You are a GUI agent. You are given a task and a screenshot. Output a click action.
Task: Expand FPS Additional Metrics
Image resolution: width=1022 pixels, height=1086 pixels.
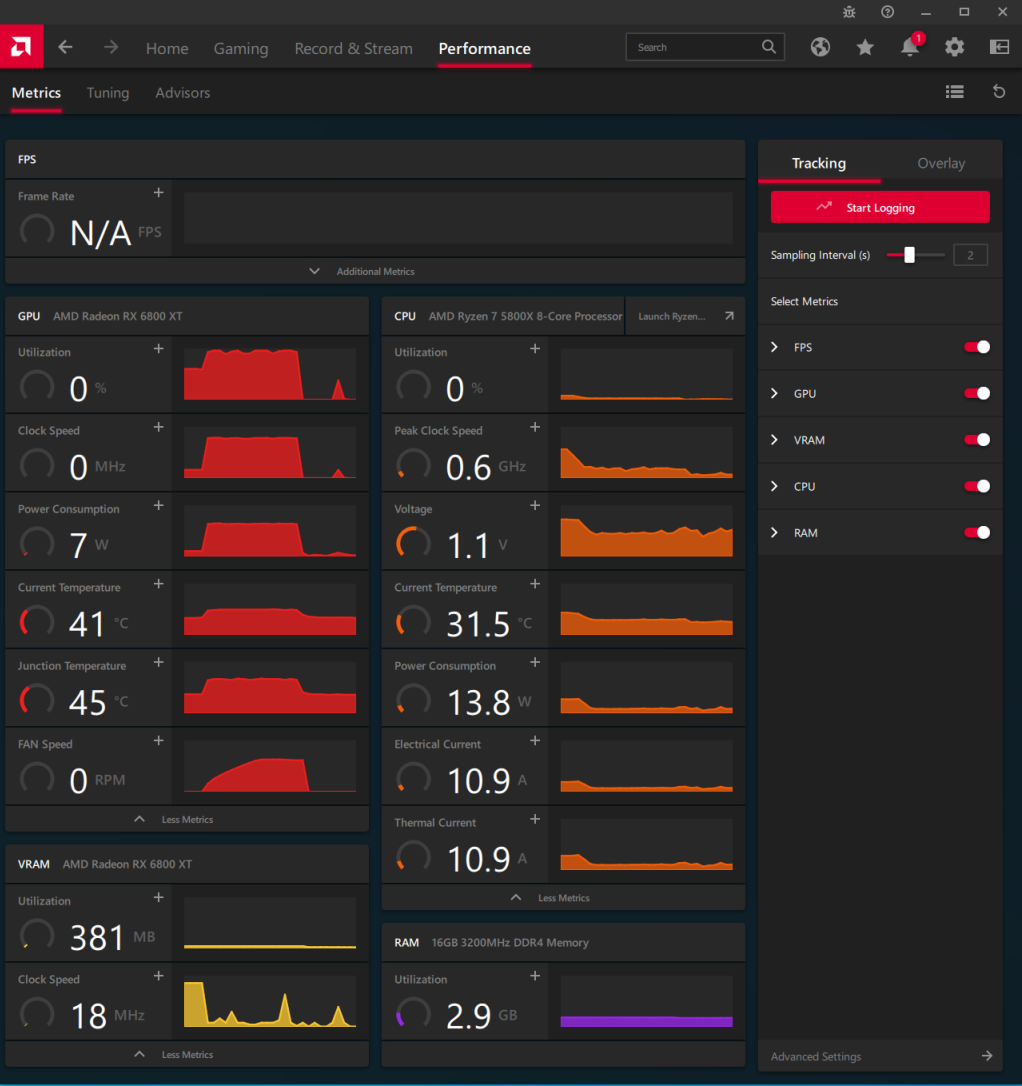click(375, 271)
